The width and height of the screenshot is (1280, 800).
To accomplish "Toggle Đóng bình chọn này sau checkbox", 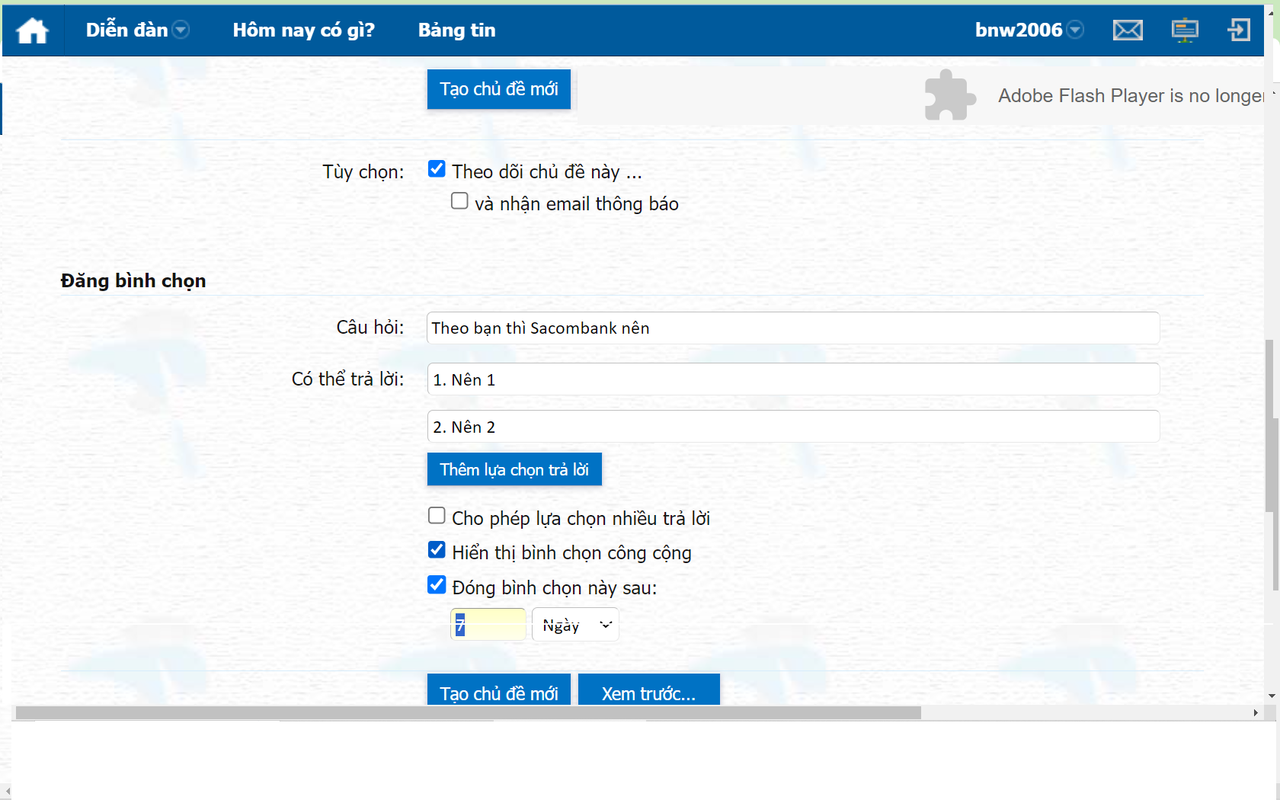I will click(x=436, y=585).
